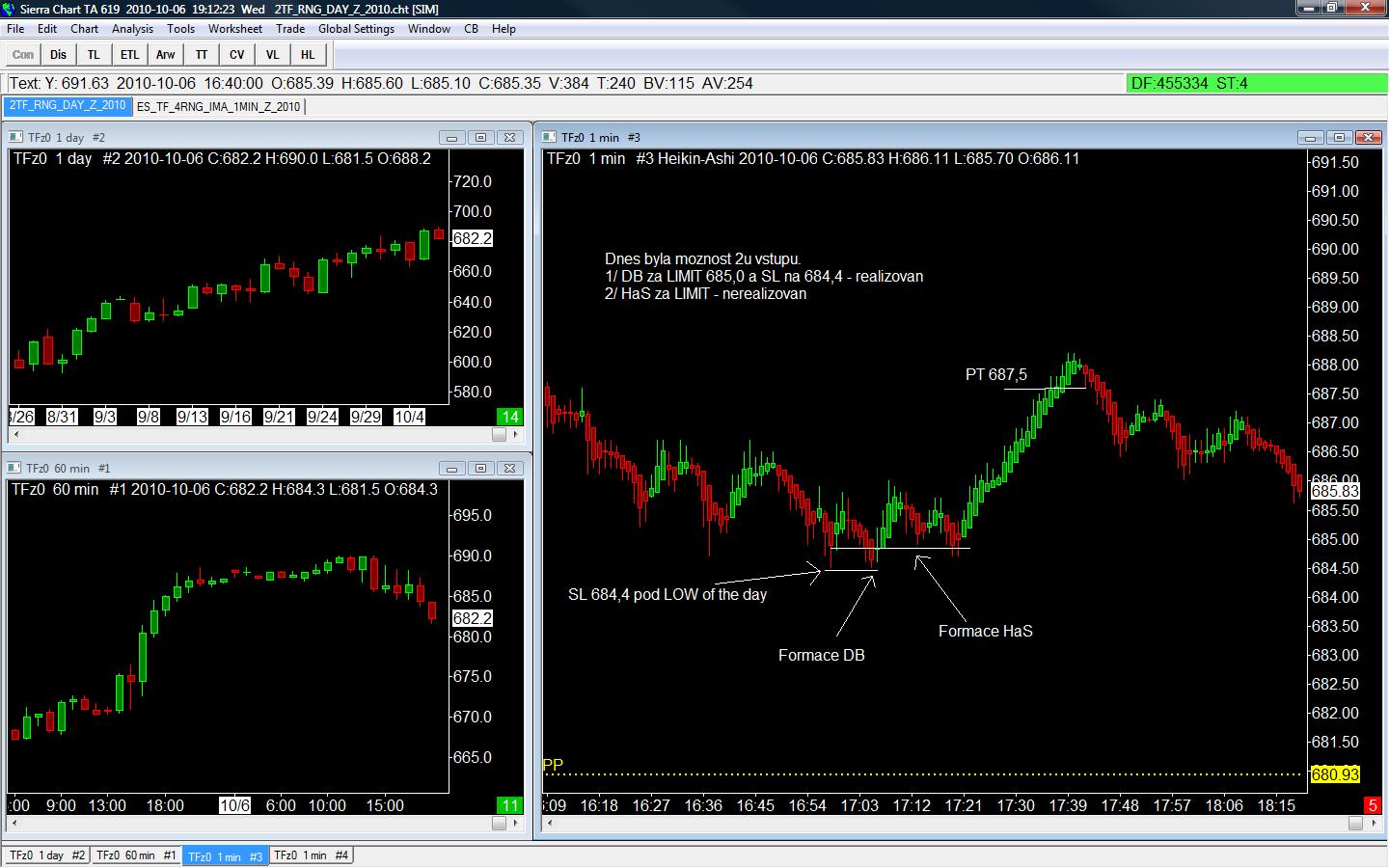Open the Analysis menu
The width and height of the screenshot is (1389, 868).
[x=133, y=29]
